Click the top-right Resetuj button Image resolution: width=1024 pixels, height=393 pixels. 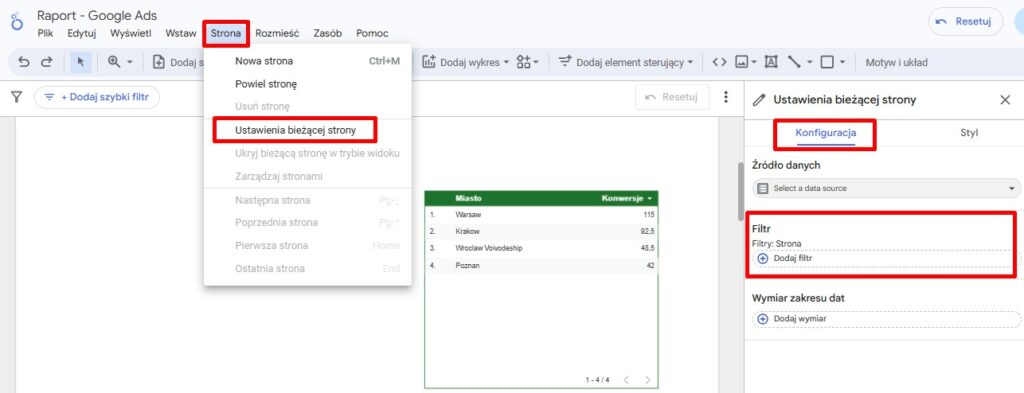pos(965,22)
